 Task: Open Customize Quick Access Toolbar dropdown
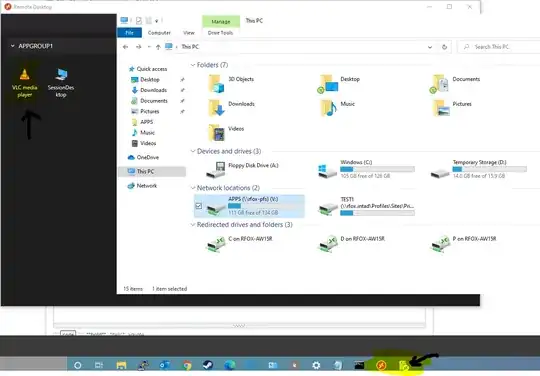(156, 21)
